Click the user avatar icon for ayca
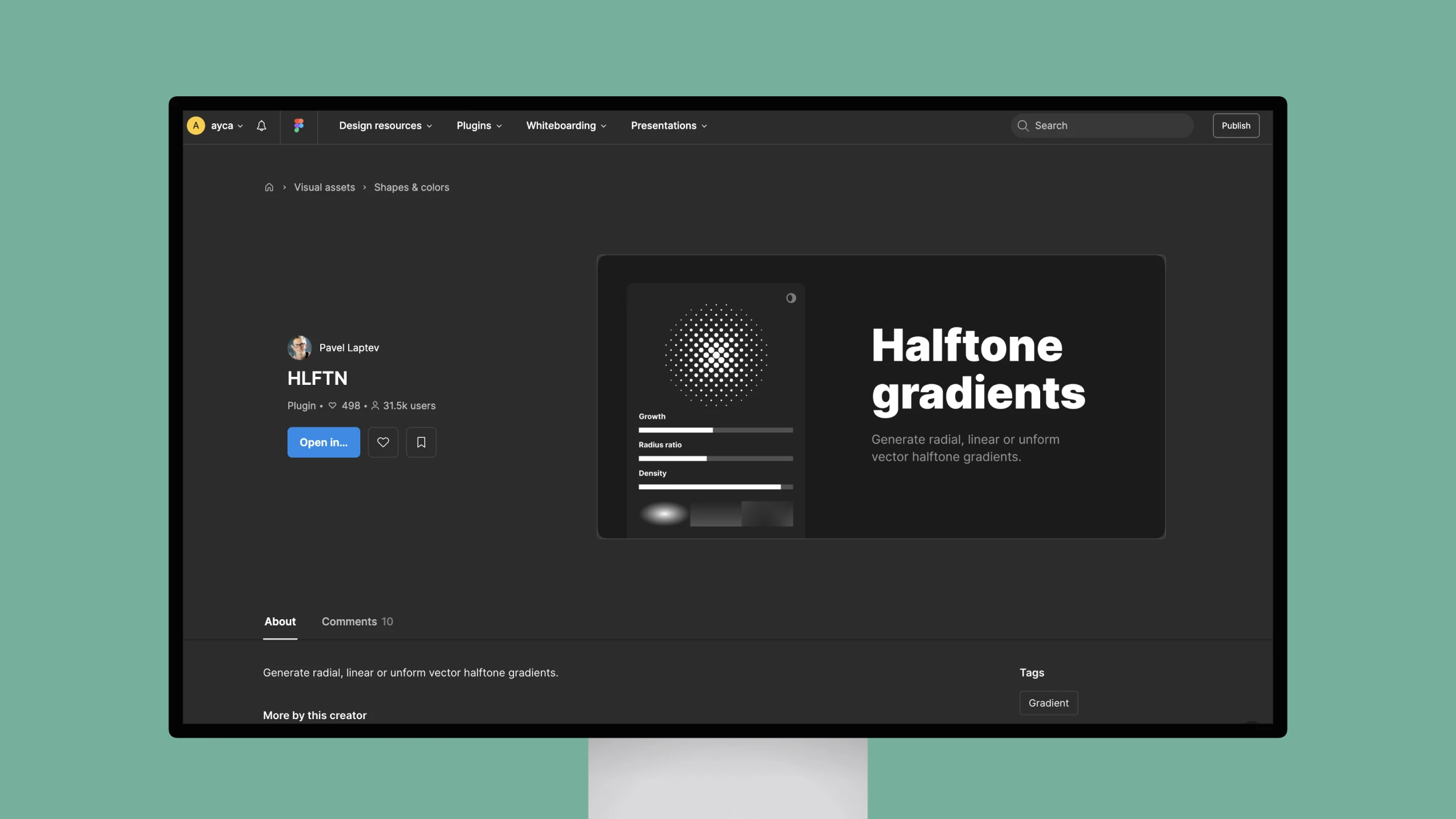Screen dimensions: 1456x819 [195, 124]
